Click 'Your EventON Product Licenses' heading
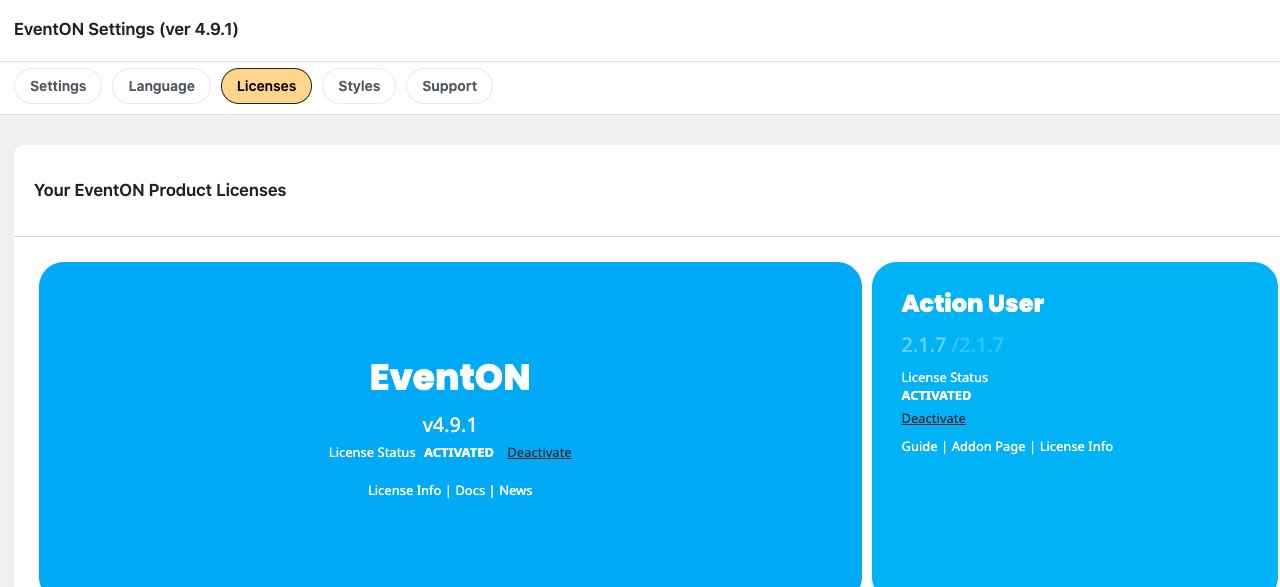The height and width of the screenshot is (587, 1280). point(160,190)
